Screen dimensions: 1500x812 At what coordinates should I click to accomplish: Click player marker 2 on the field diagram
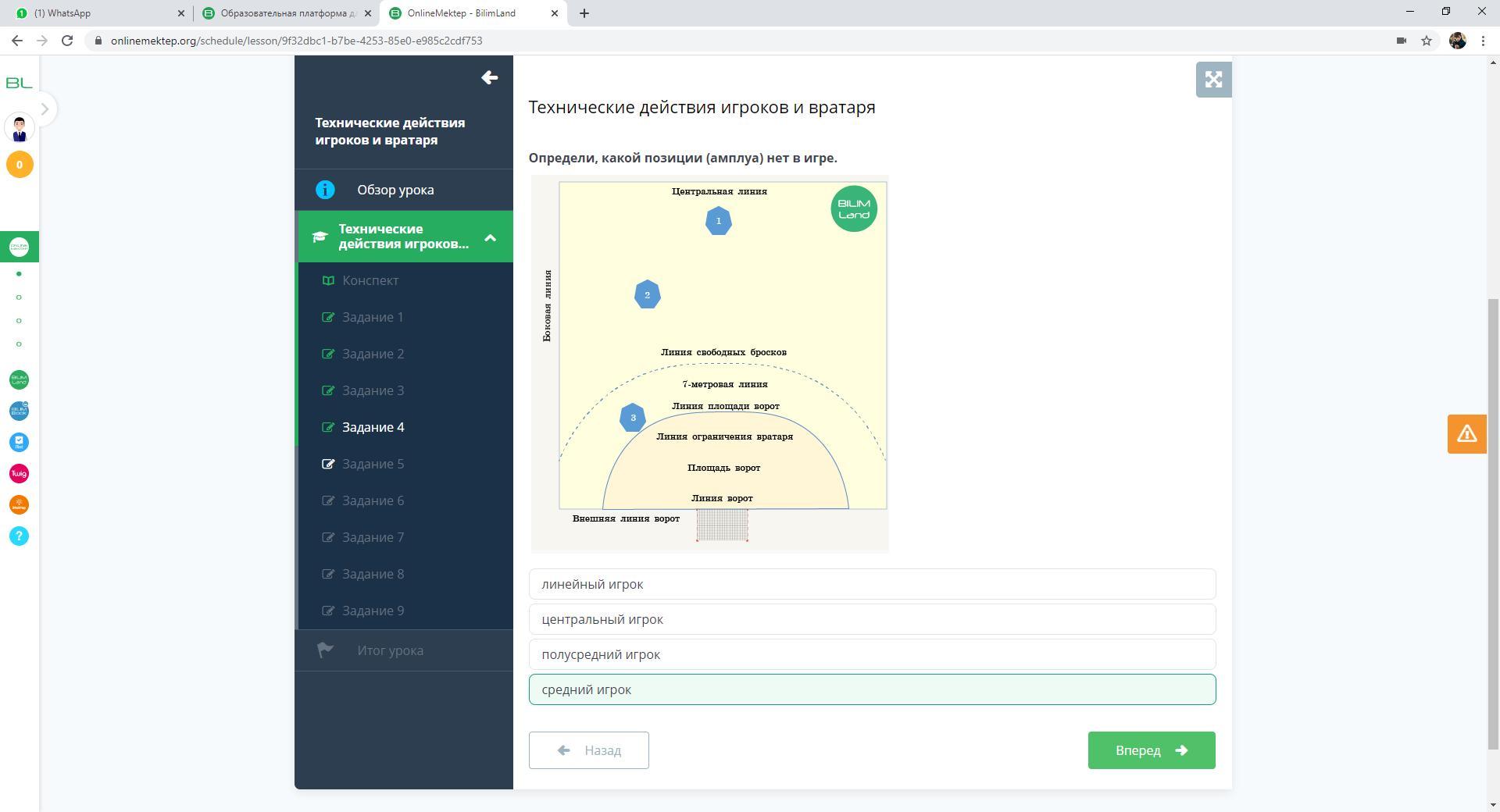tap(647, 294)
